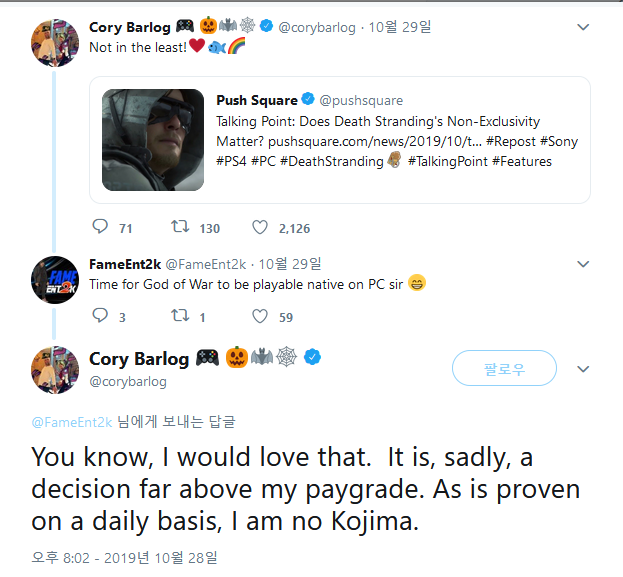Follow Cory Barlog with the 팔로우 button
This screenshot has width=623, height=577.
tap(504, 369)
